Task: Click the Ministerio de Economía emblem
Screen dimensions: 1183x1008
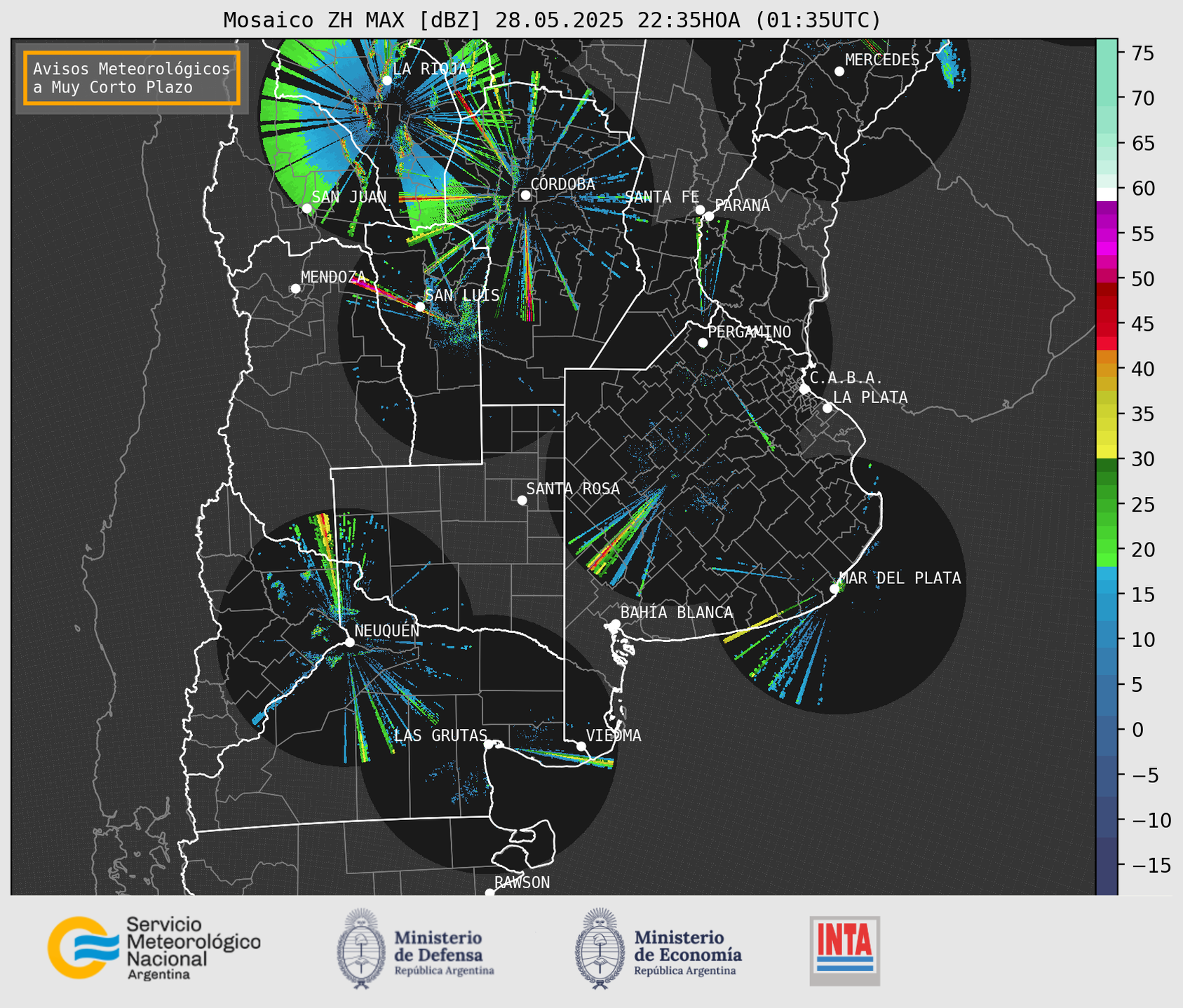Action: (x=600, y=948)
